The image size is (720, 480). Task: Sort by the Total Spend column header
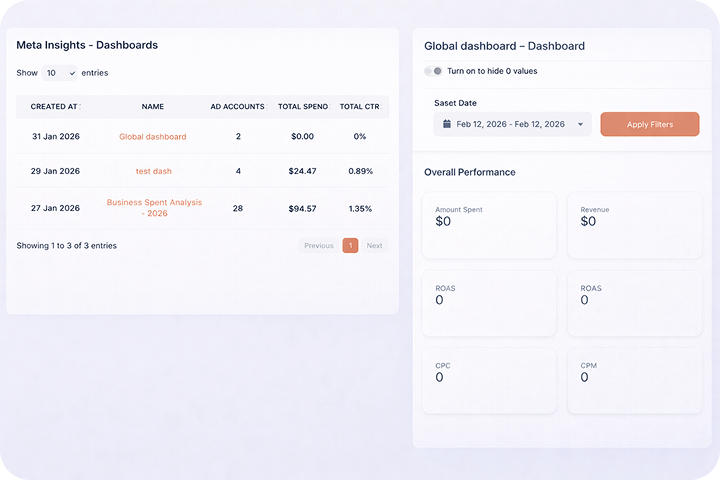tap(302, 107)
